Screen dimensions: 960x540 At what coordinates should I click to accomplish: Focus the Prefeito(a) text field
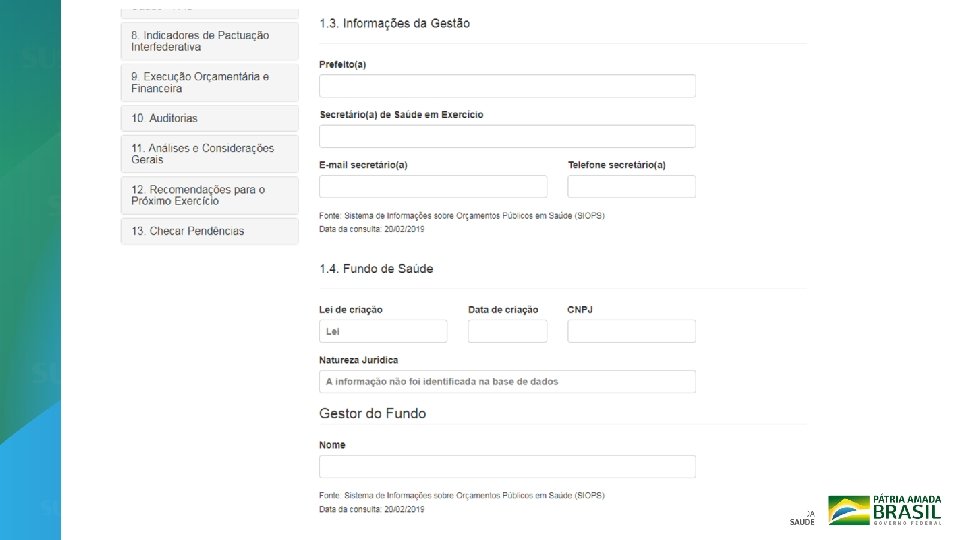[507, 86]
